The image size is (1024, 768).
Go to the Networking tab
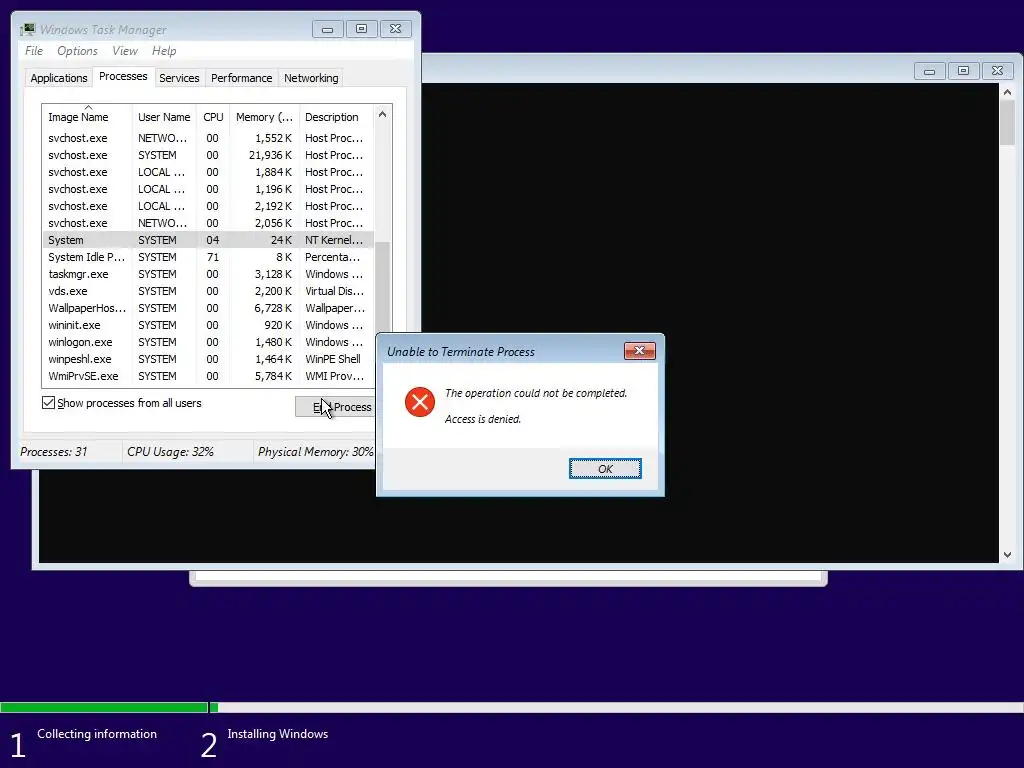(311, 78)
